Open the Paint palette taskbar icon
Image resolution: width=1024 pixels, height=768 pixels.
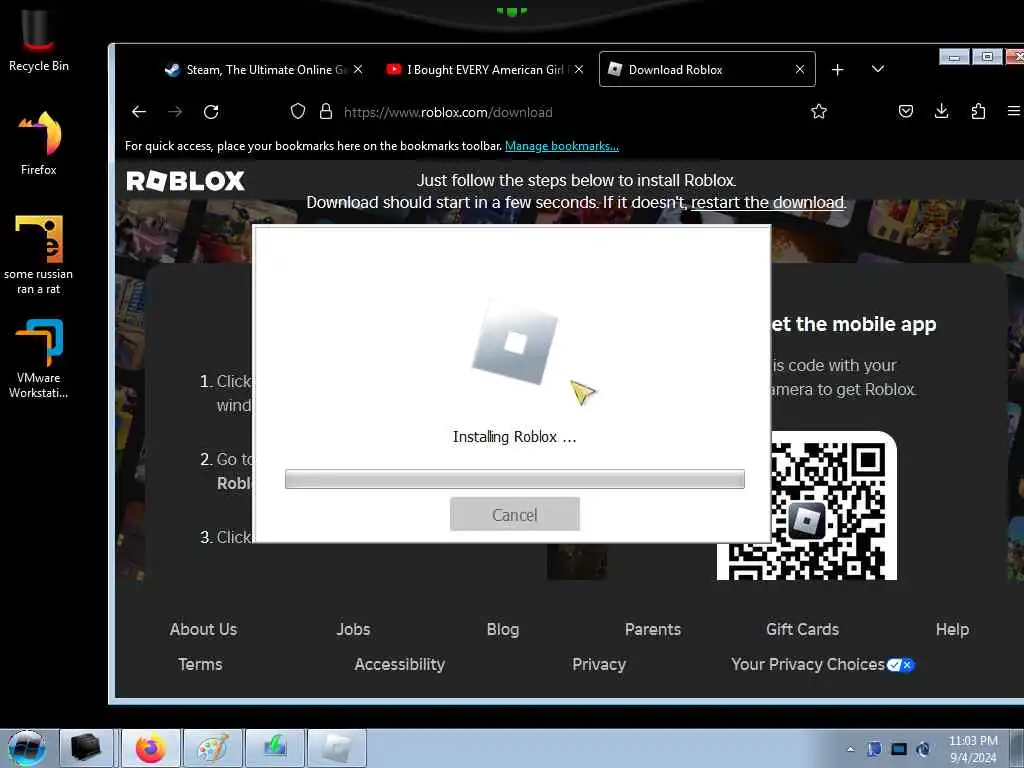[213, 748]
